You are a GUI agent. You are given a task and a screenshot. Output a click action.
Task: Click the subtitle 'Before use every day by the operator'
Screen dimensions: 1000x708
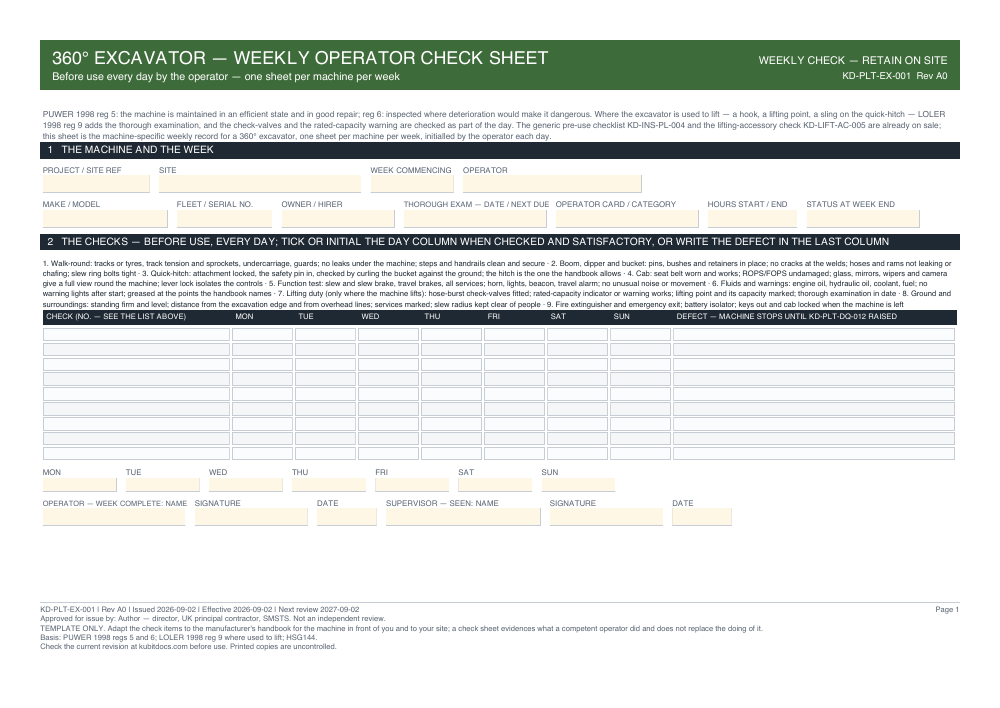click(226, 77)
